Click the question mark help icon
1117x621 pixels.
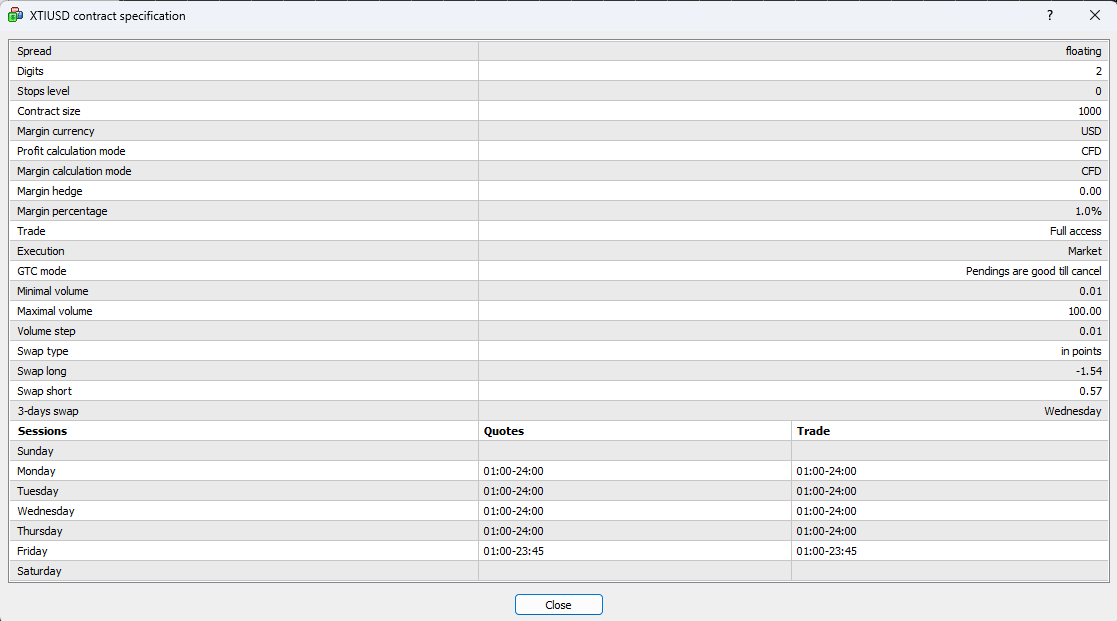(x=1050, y=16)
